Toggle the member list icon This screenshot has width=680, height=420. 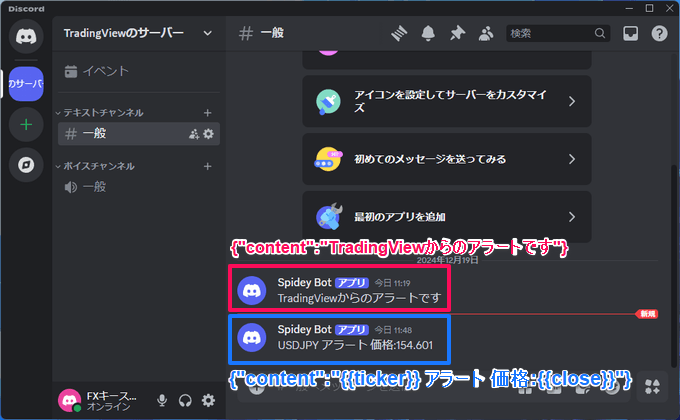point(486,33)
